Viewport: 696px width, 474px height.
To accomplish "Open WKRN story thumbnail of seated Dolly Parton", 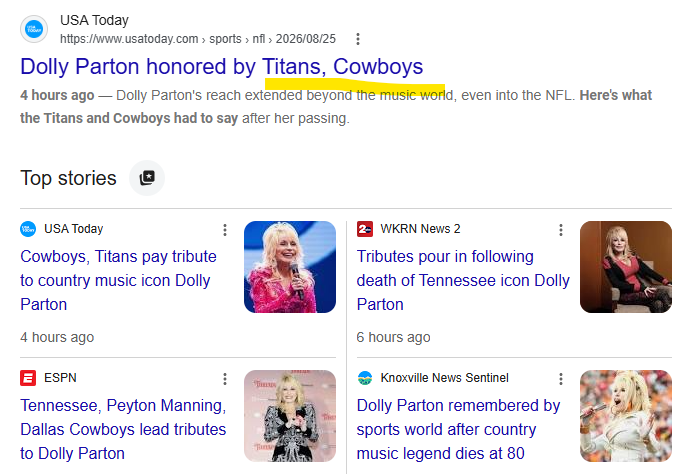I will 626,267.
